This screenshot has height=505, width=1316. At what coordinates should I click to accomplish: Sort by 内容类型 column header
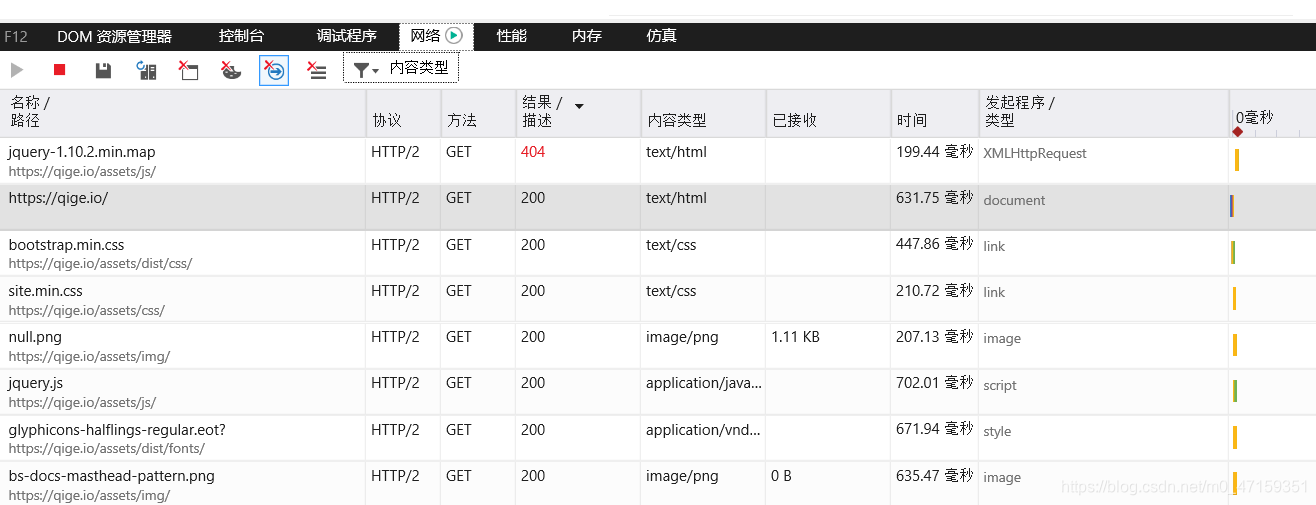(703, 112)
